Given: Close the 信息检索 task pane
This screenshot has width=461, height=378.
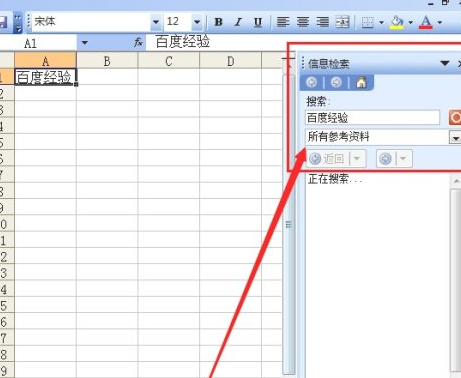Looking at the screenshot, I should pos(459,63).
